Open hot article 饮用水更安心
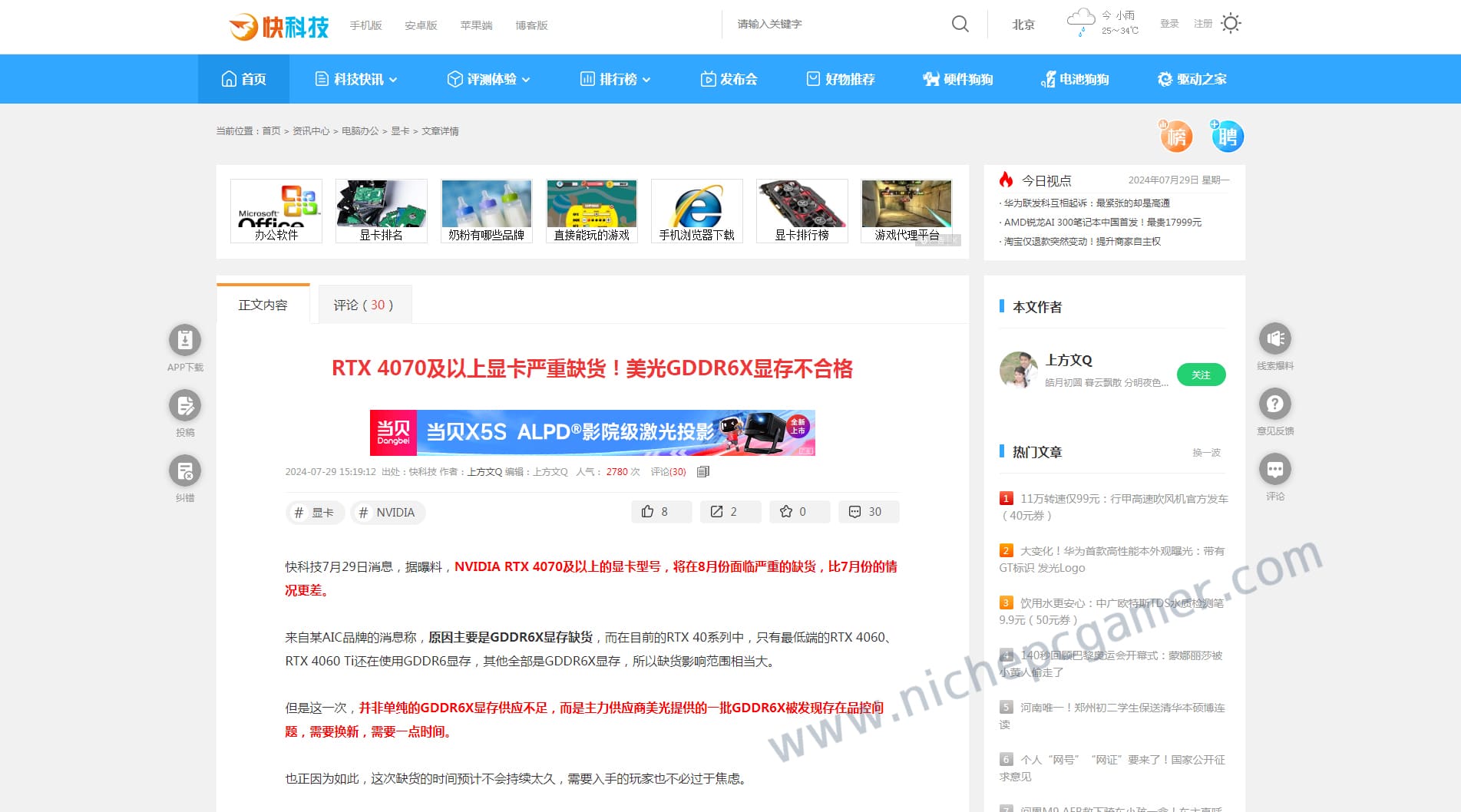The image size is (1461, 812). click(x=1112, y=612)
